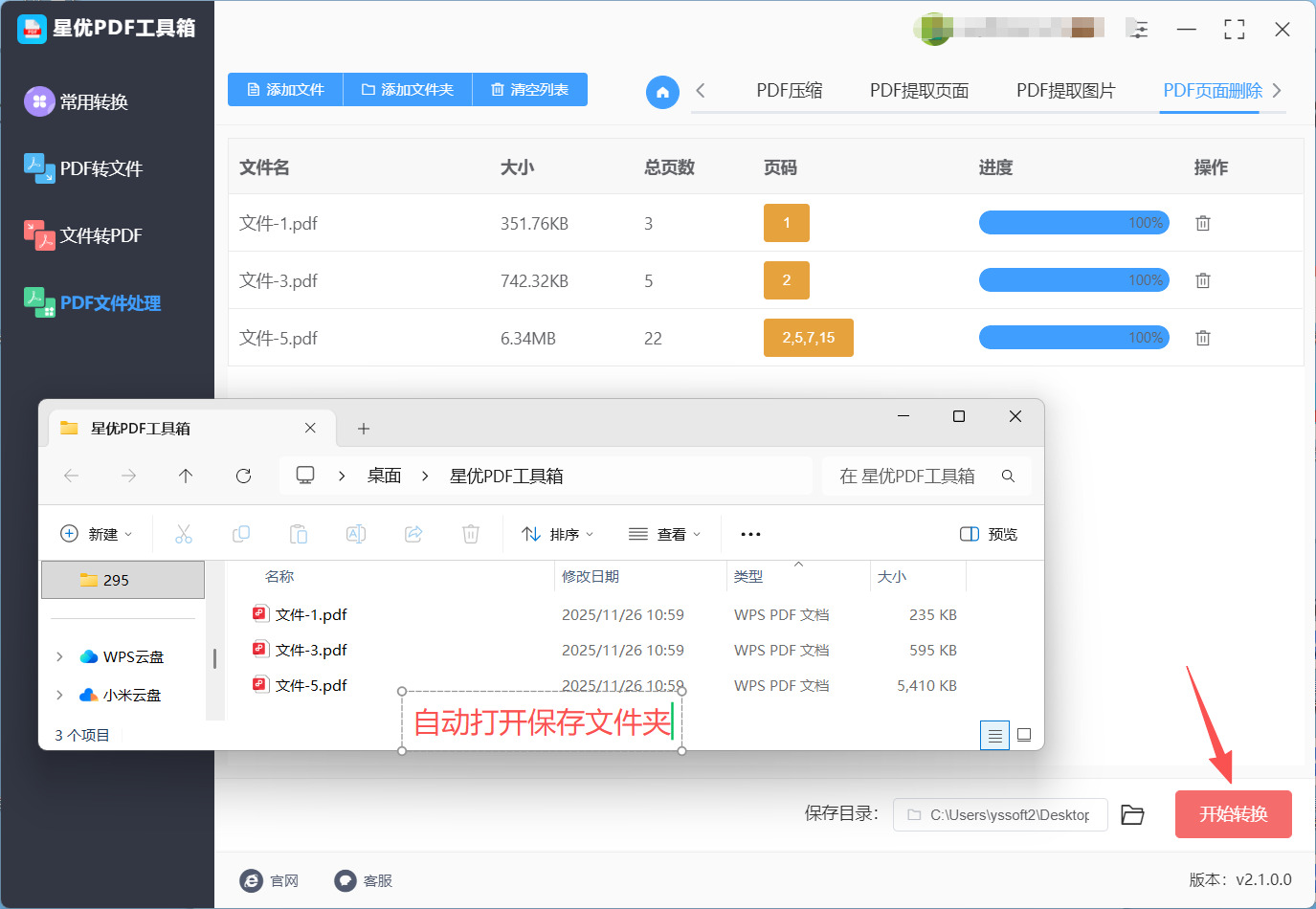Click the 开始转换 button
The height and width of the screenshot is (909, 1316).
(x=1234, y=814)
